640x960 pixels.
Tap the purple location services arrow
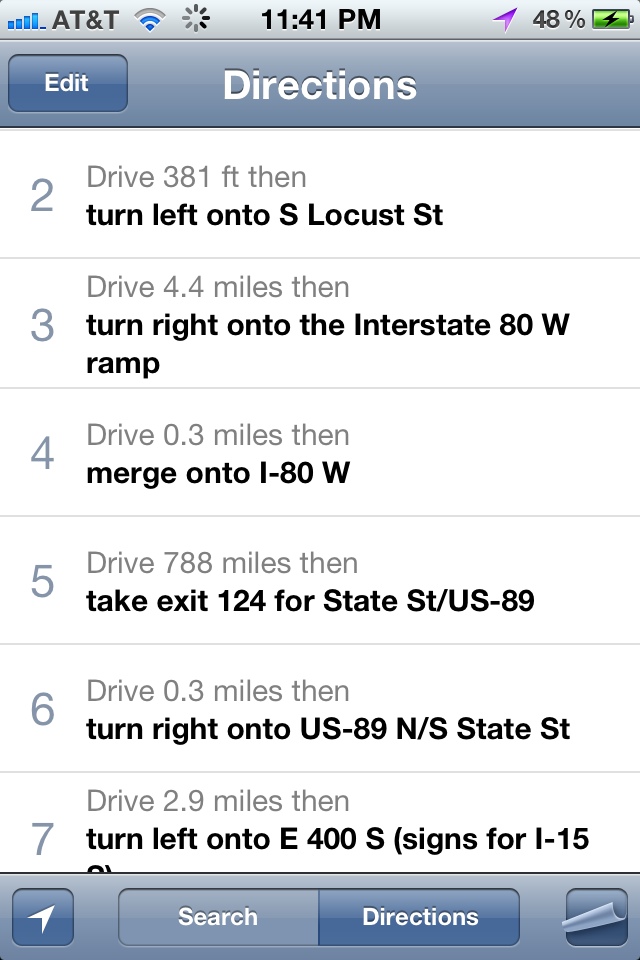[505, 19]
